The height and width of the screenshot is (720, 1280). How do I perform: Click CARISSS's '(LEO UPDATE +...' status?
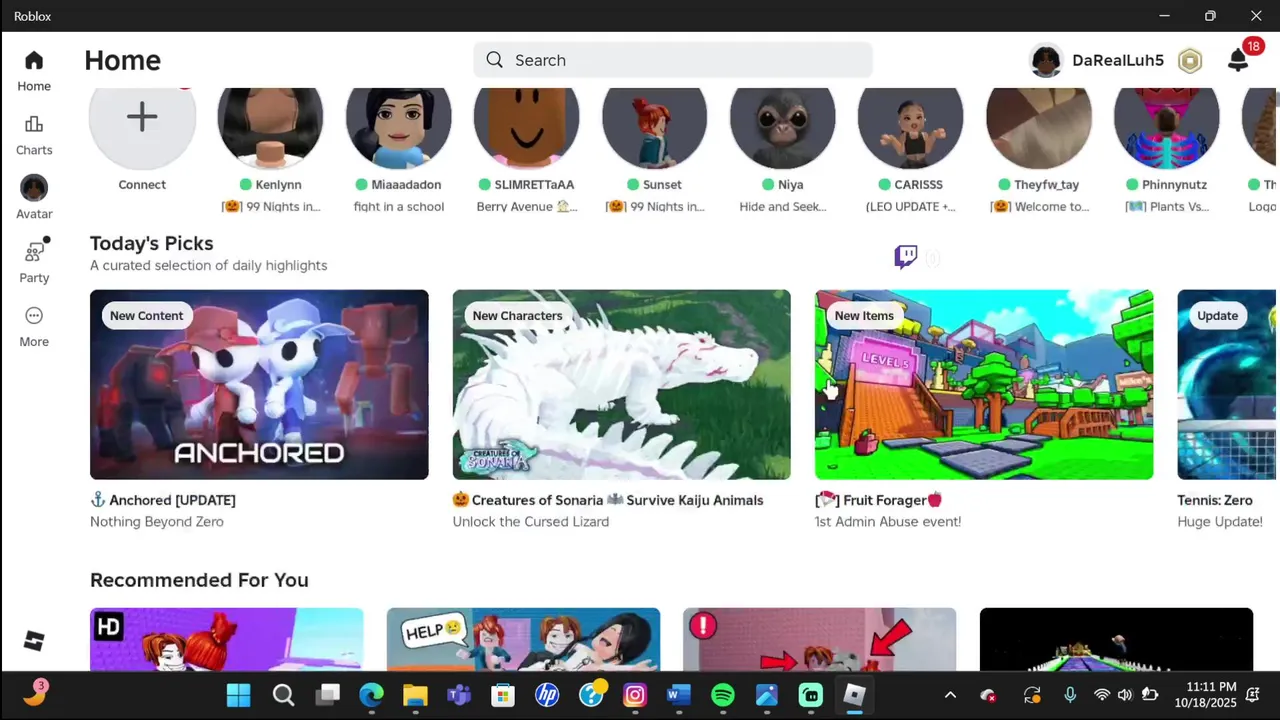click(910, 207)
